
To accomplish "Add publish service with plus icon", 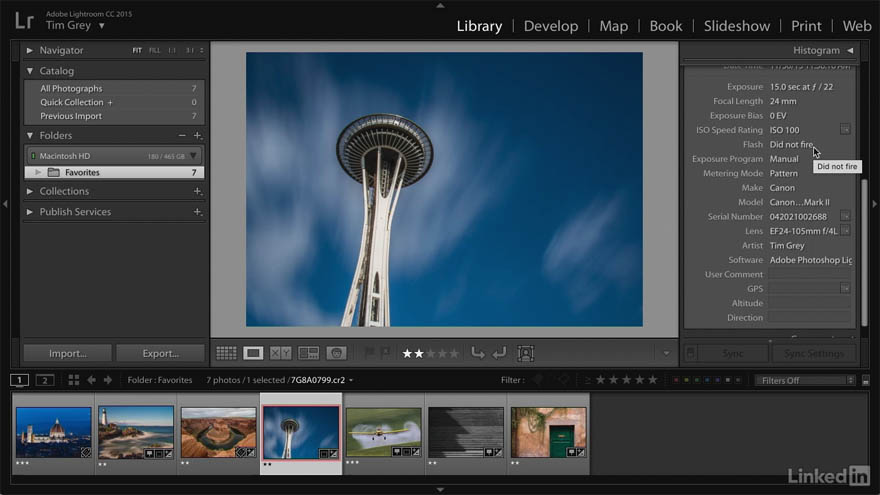I will [197, 212].
